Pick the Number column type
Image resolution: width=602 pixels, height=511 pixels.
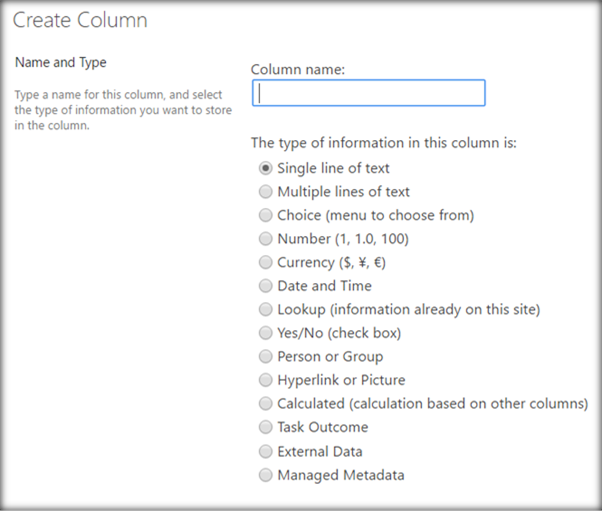[x=265, y=239]
